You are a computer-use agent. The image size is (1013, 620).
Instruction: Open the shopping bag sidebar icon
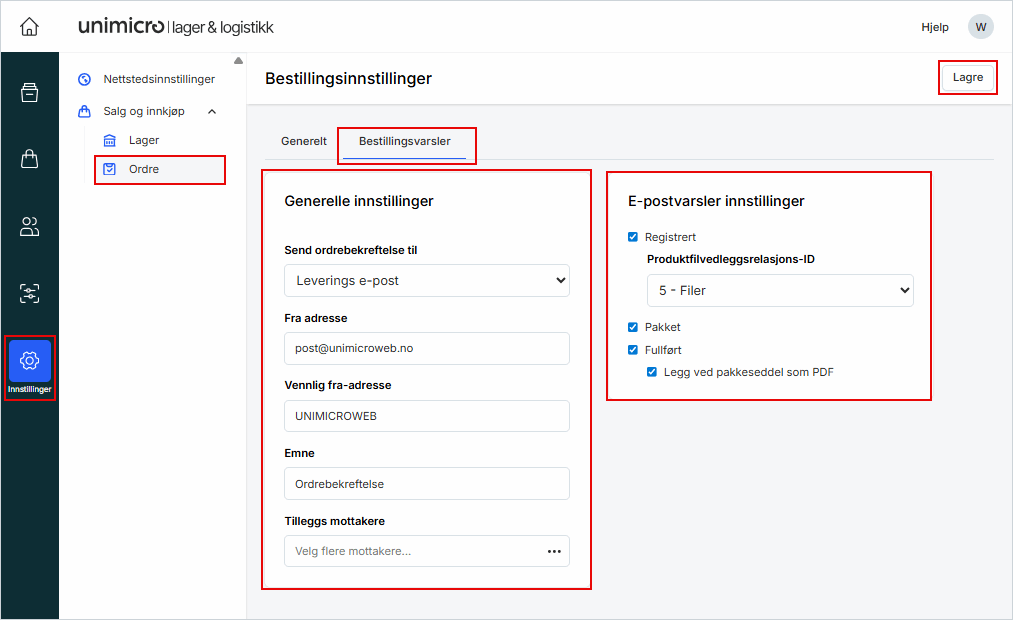30,159
